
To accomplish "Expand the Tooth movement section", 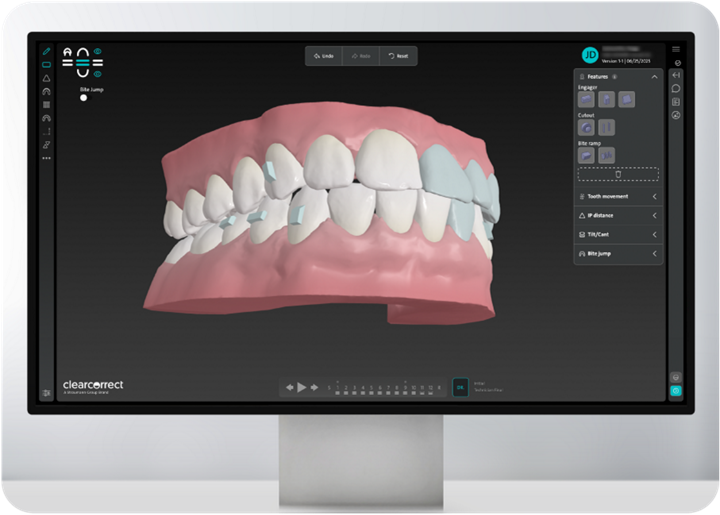I will tap(654, 197).
